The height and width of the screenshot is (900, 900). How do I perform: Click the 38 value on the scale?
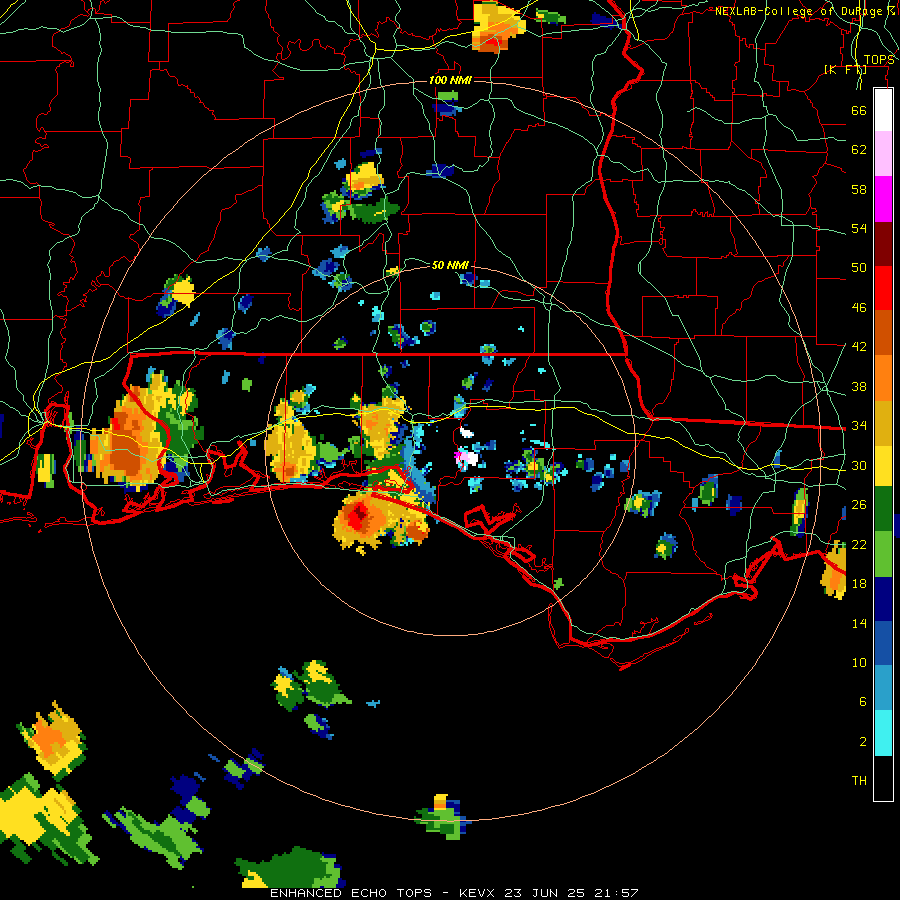click(859, 386)
